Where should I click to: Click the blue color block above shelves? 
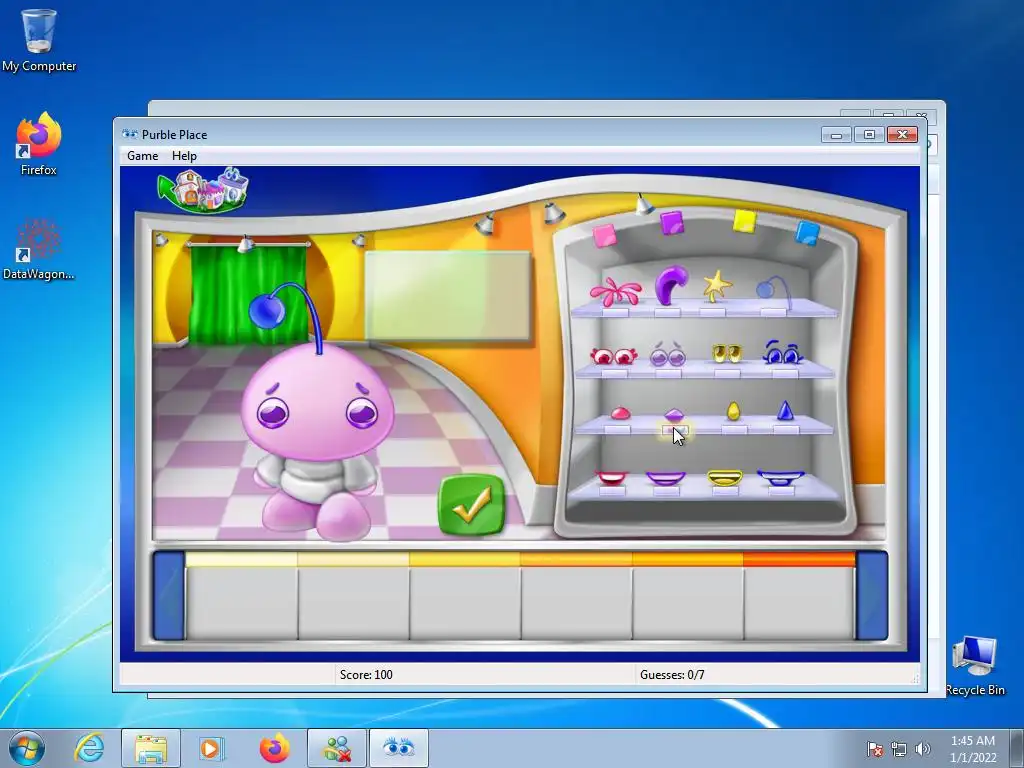point(807,232)
